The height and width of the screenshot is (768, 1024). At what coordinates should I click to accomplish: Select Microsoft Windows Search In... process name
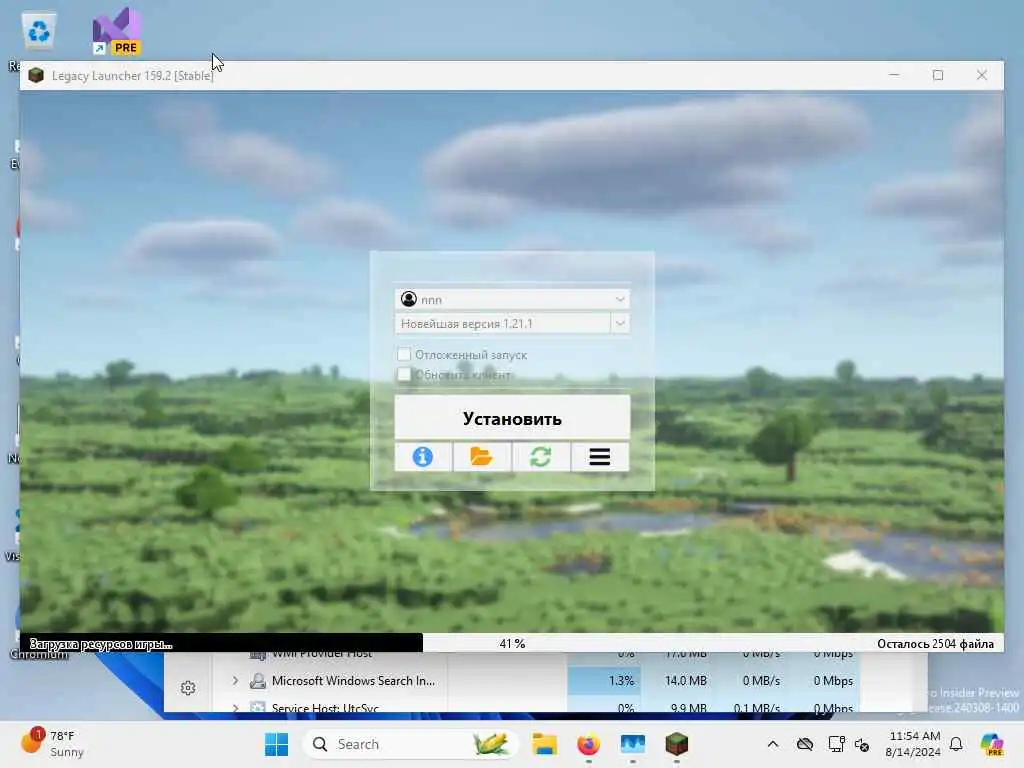(353, 680)
